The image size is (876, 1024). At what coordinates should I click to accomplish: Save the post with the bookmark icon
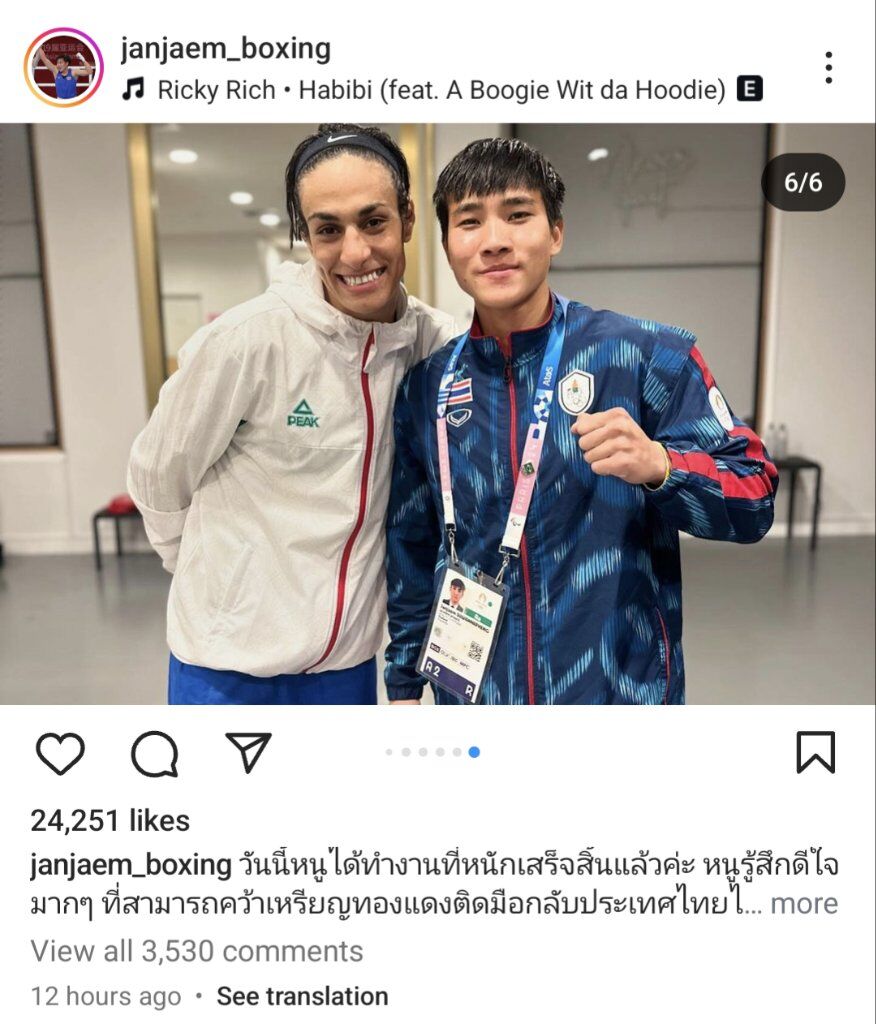pos(815,752)
